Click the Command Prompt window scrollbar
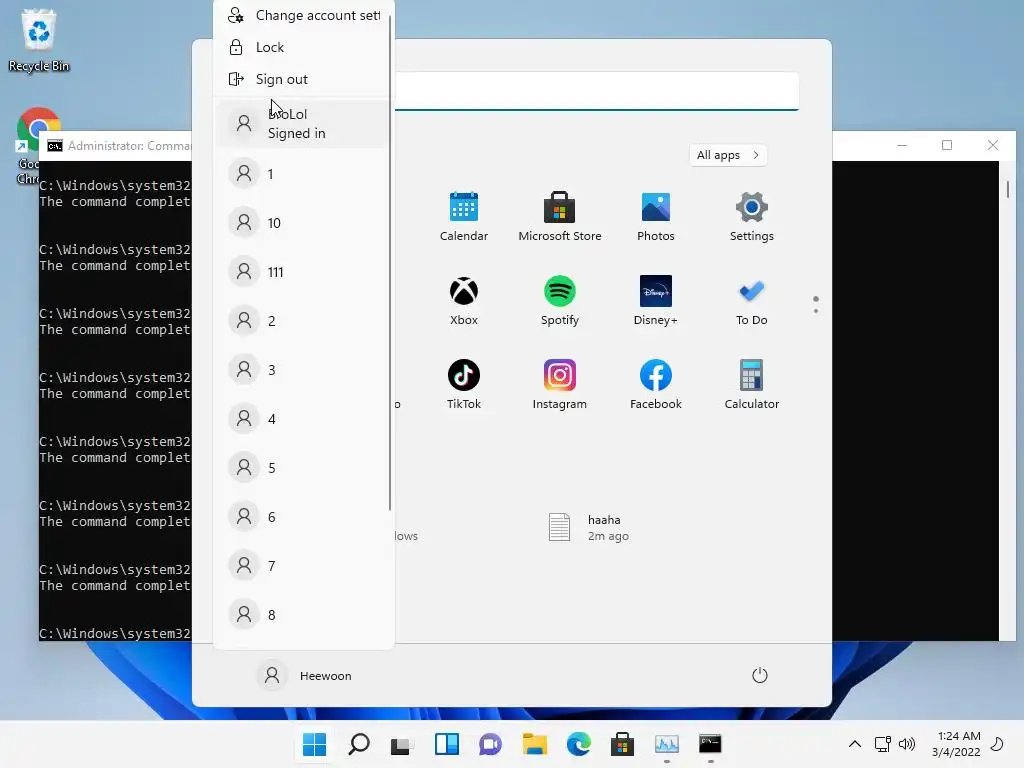This screenshot has height=768, width=1024. coord(1008,189)
